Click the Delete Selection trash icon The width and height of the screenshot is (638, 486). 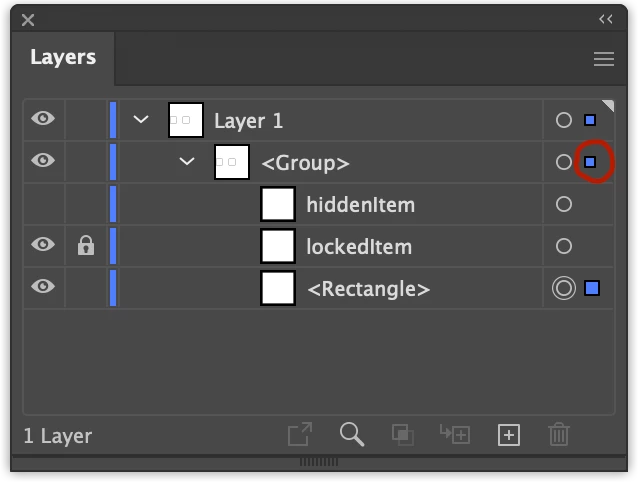tap(559, 434)
